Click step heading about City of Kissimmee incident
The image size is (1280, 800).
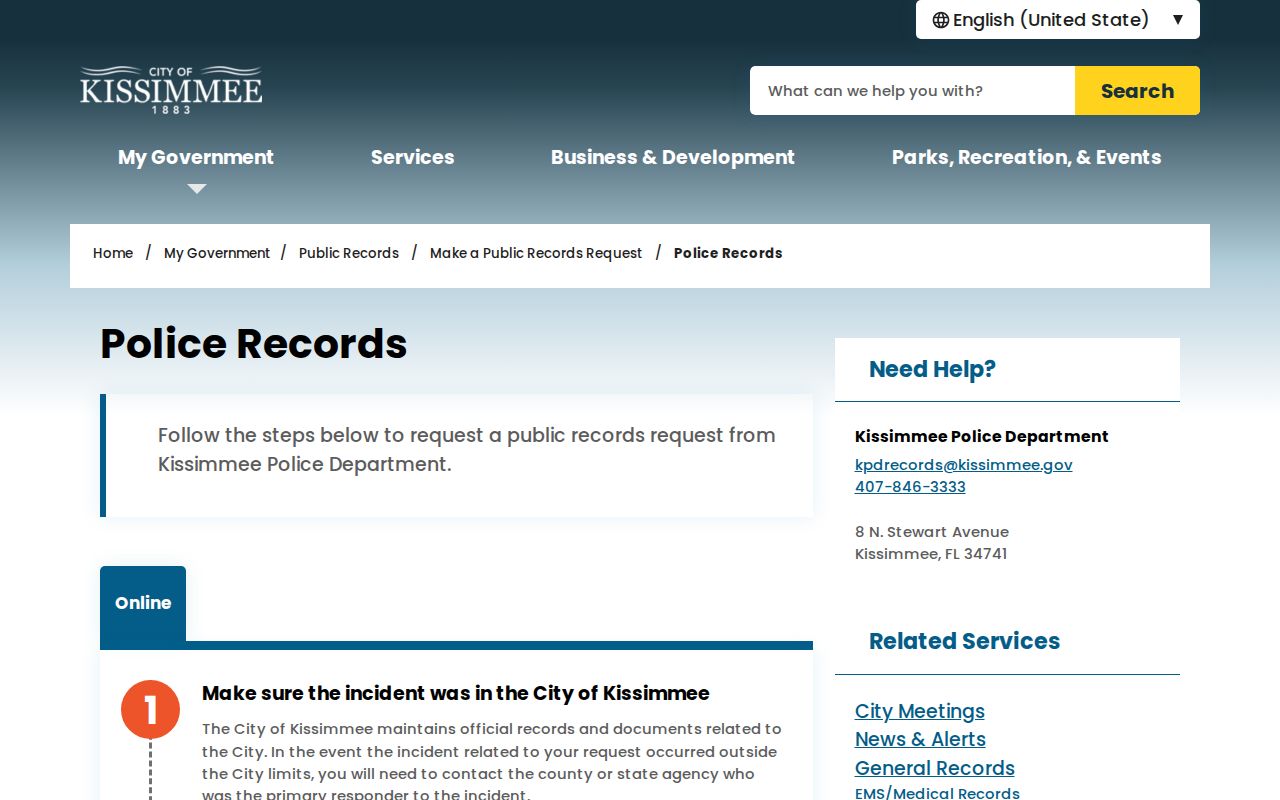[456, 693]
